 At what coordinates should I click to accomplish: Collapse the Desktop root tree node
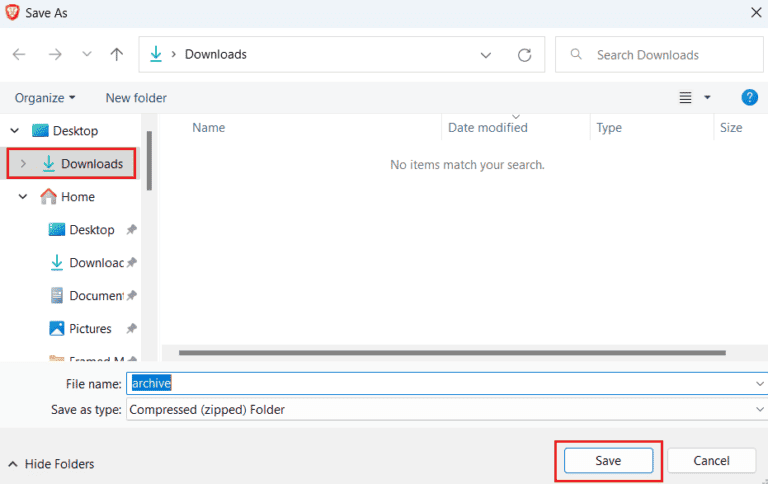coord(14,131)
